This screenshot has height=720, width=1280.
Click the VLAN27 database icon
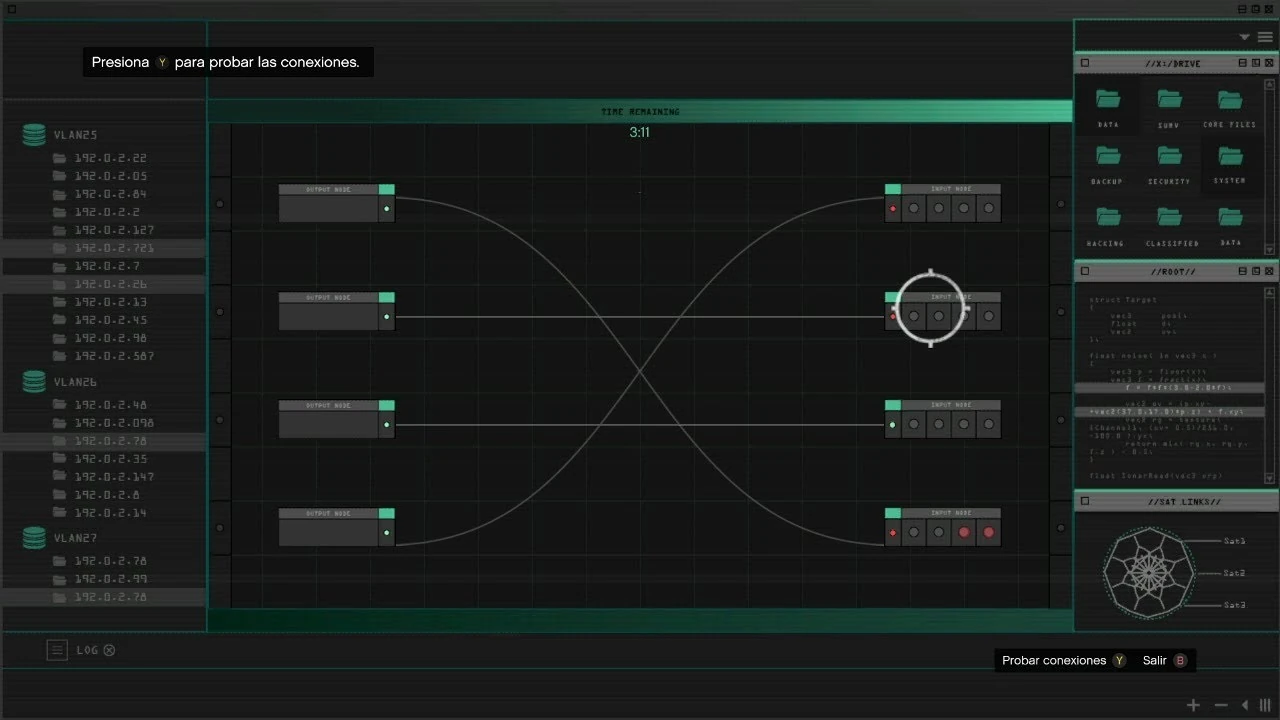coord(34,538)
